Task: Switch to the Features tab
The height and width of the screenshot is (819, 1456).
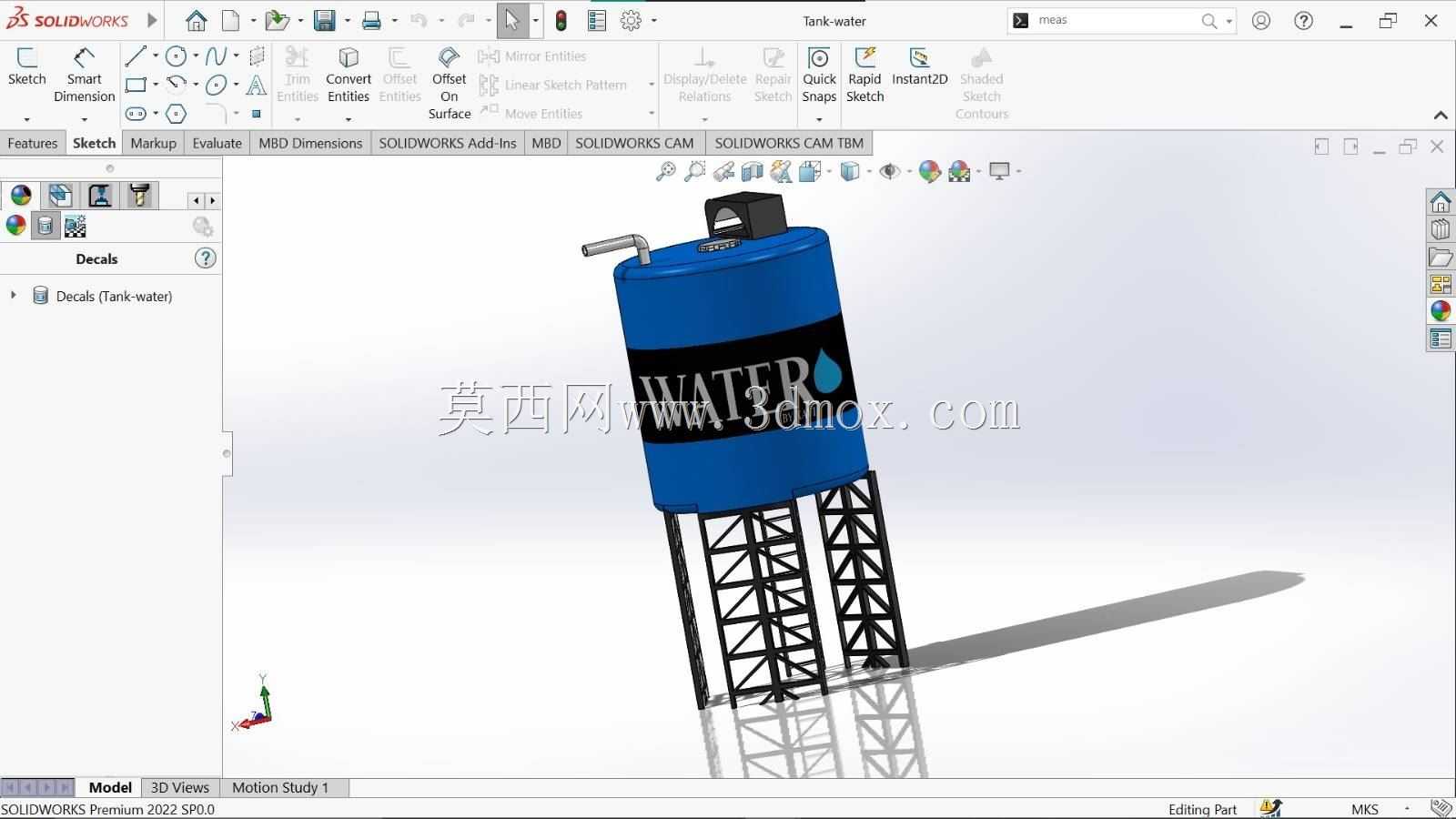Action: pyautogui.click(x=33, y=143)
